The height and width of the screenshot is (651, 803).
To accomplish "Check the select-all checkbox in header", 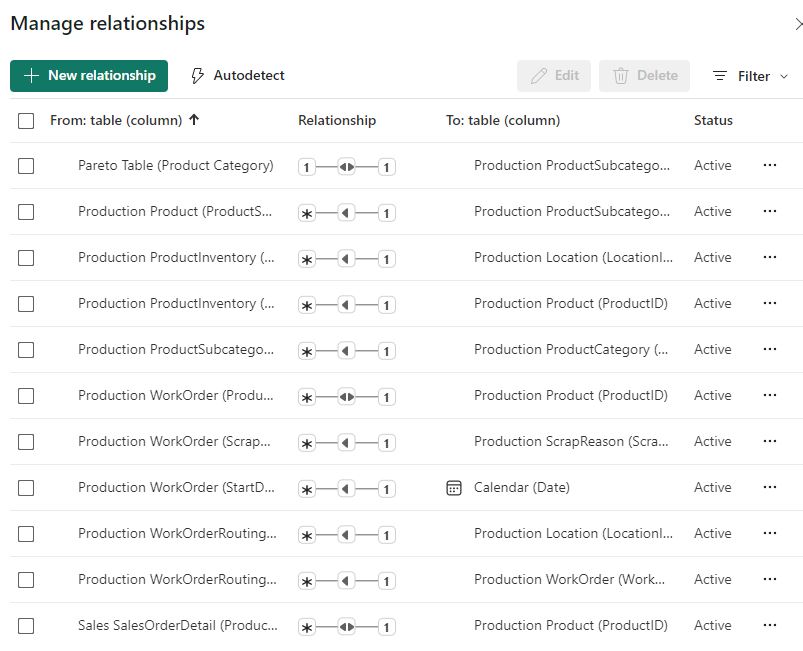I will coord(26,120).
